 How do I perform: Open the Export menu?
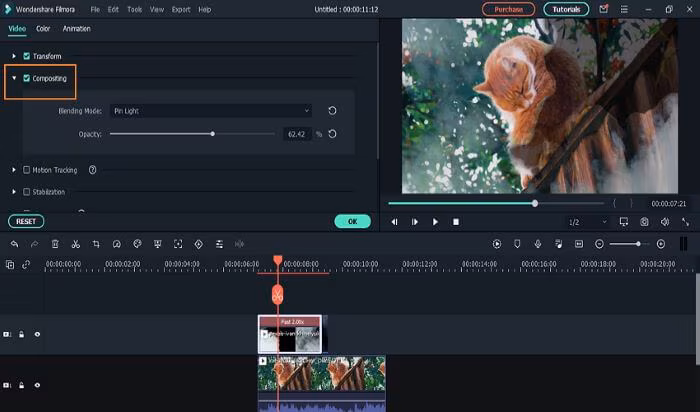point(181,9)
